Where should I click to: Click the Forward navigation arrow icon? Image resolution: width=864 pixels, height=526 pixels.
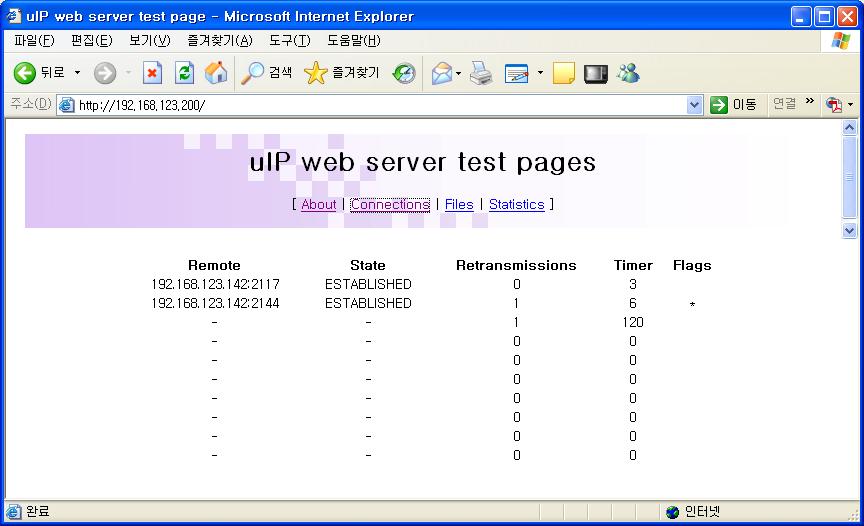105,73
